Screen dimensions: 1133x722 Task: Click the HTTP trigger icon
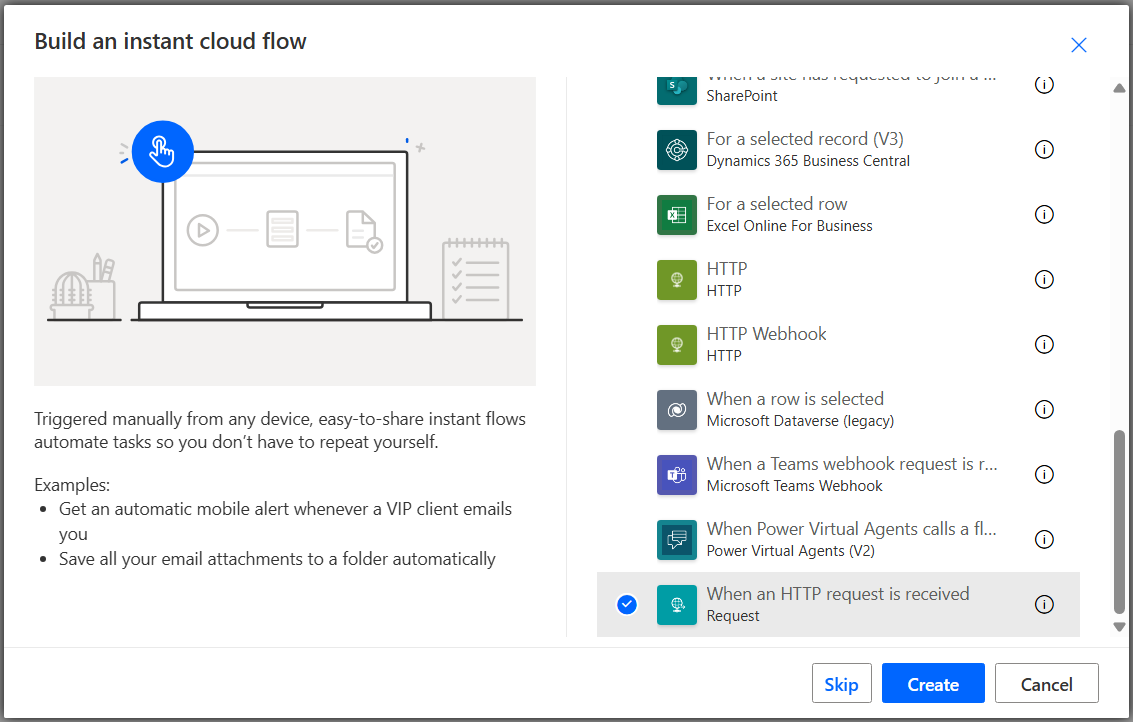click(676, 279)
